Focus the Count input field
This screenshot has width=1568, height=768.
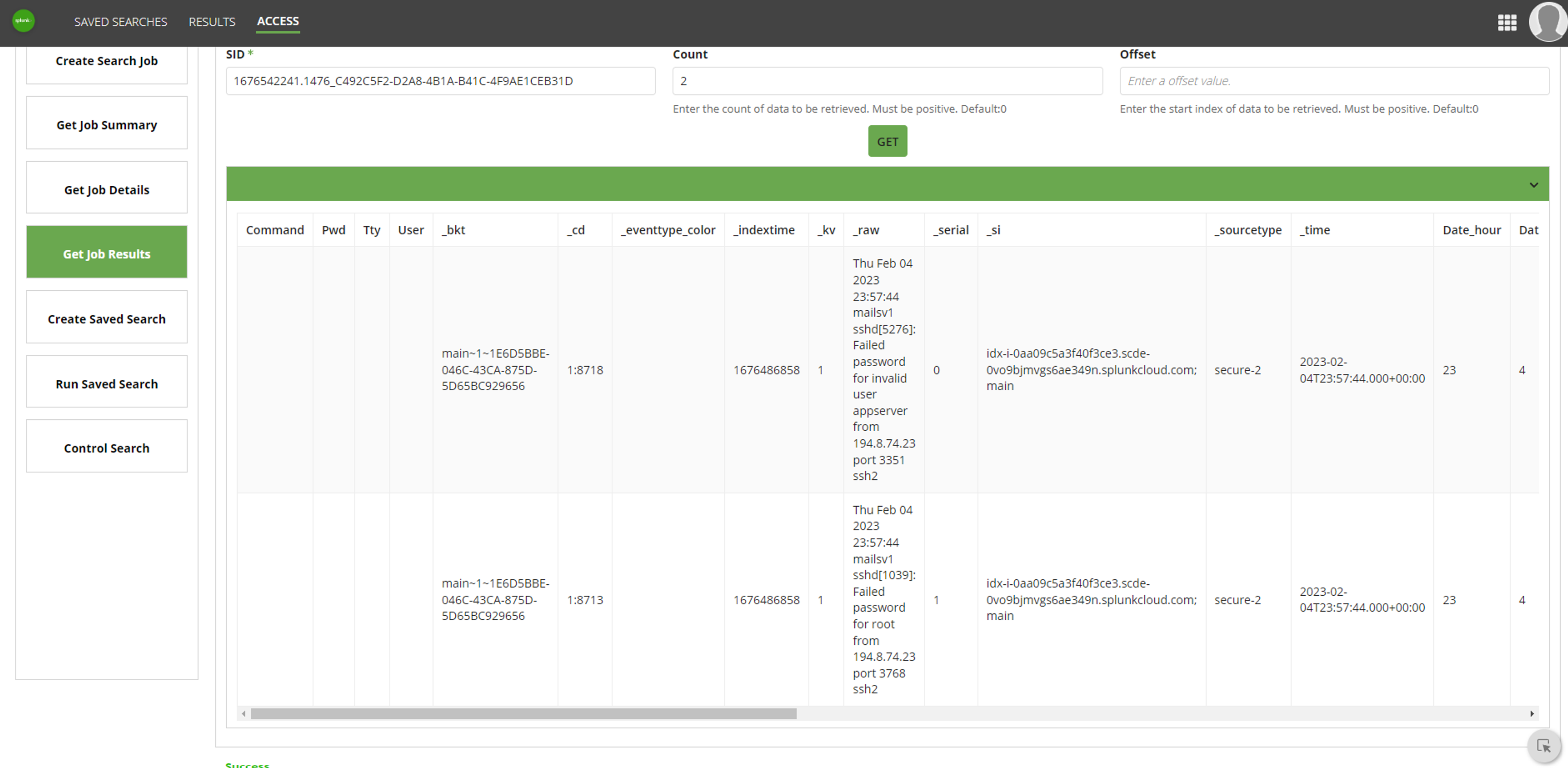887,81
